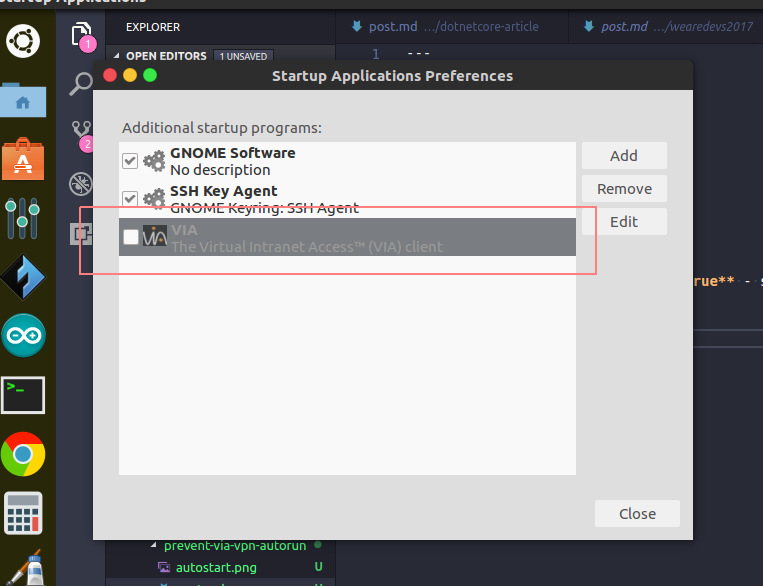Uncheck GNOME Software startup checkbox

[x=130, y=161]
